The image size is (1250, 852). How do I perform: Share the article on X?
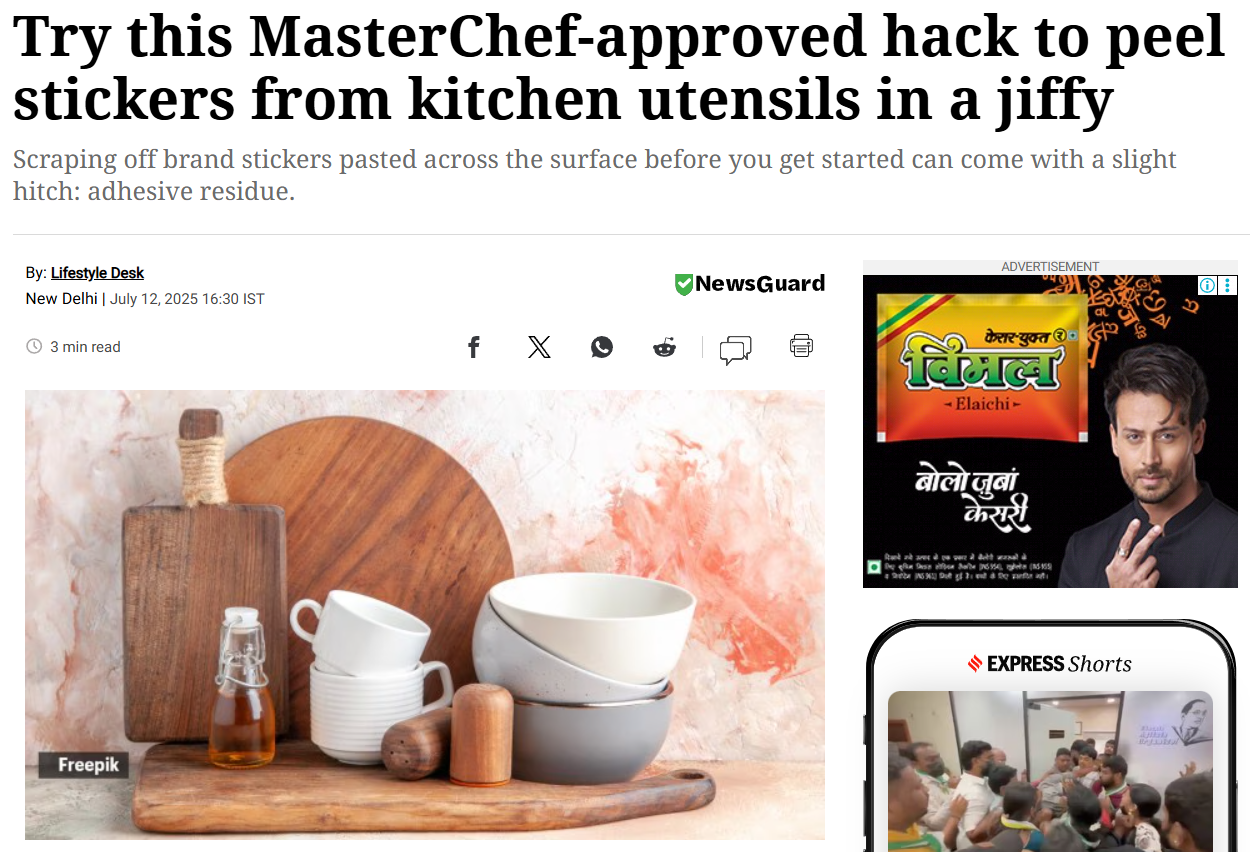click(x=539, y=347)
